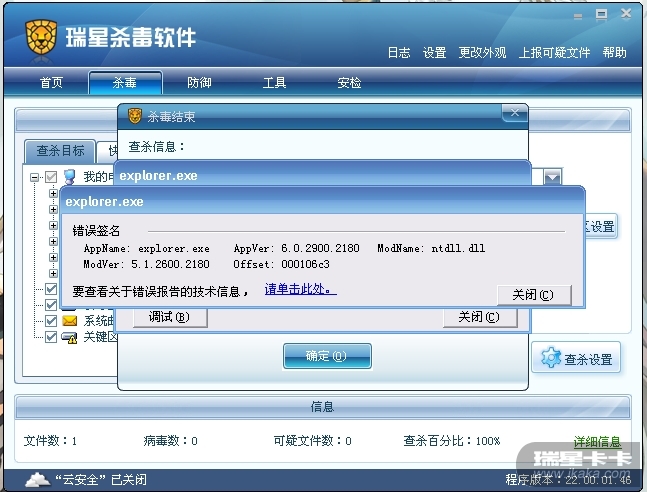Minimize the Rising antivirus main window
647x492 pixels.
[x=578, y=16]
